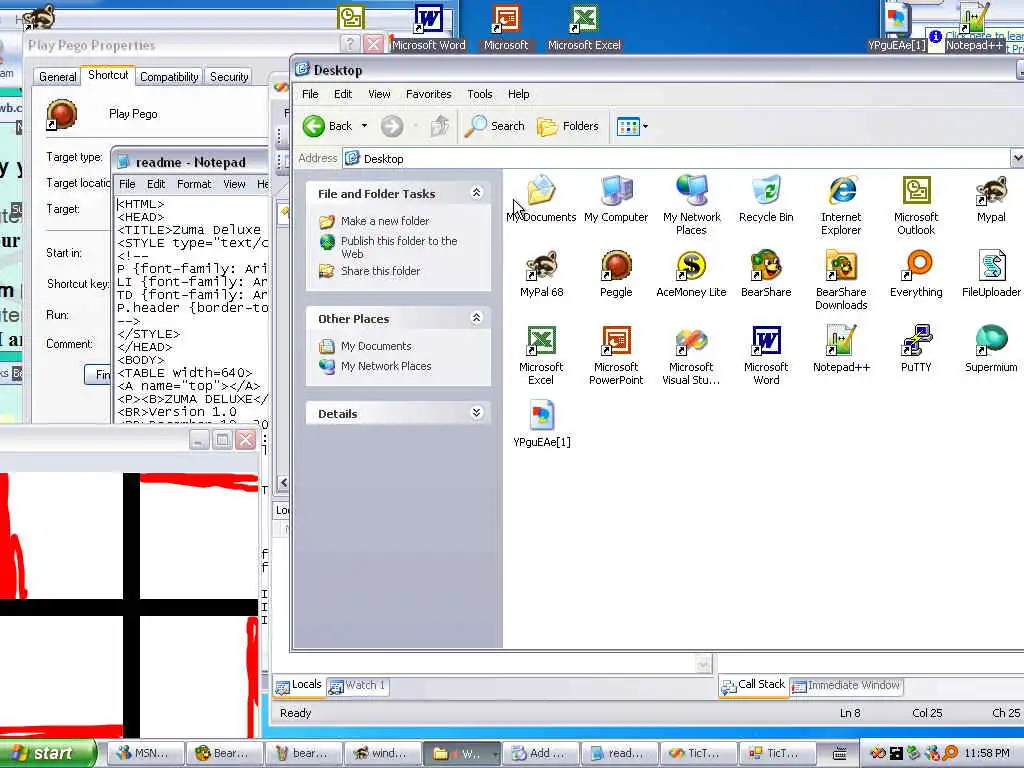Select Microsoft Word icon in Desktop window
Screen dimensions: 1024x768
[x=766, y=355]
